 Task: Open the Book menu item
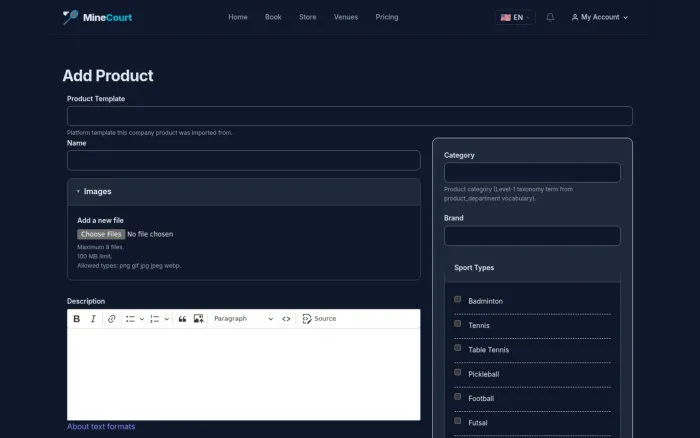pos(273,17)
